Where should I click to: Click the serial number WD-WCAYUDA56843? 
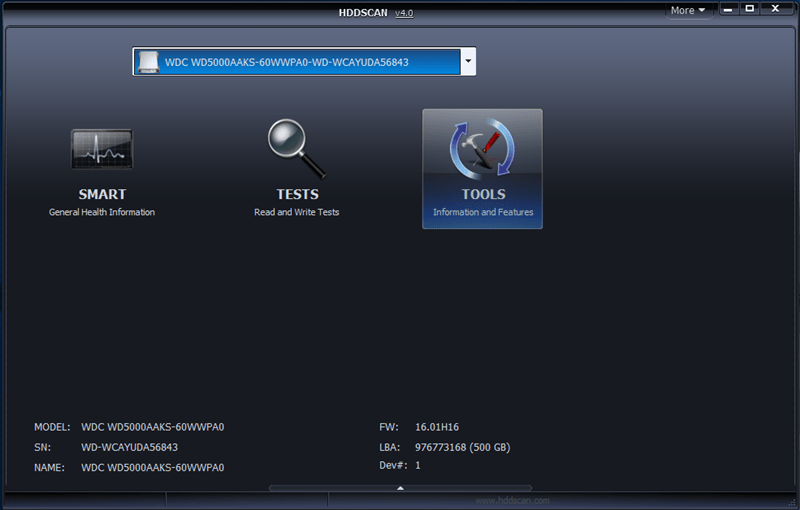130,447
